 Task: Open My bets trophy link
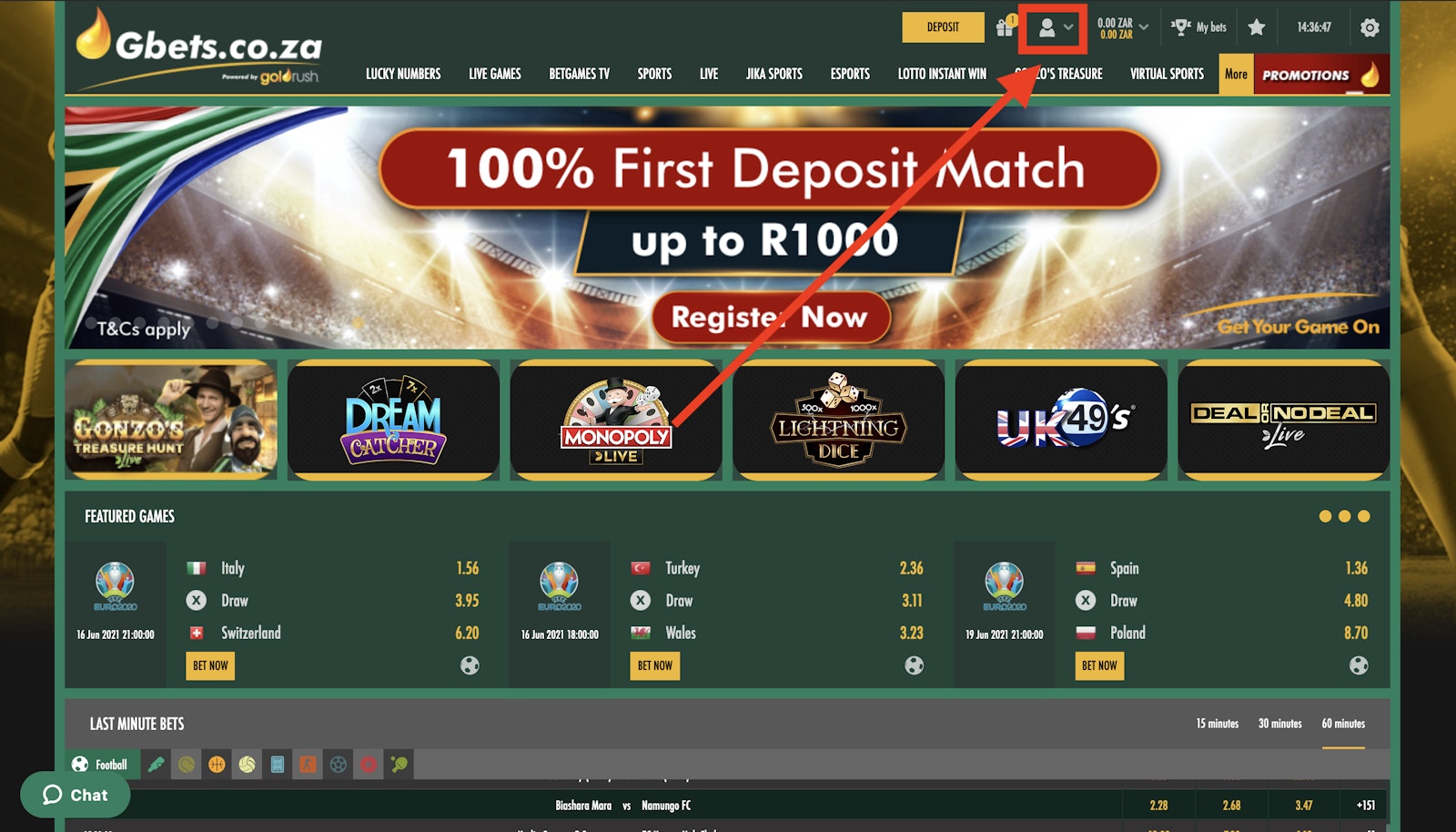[1198, 27]
